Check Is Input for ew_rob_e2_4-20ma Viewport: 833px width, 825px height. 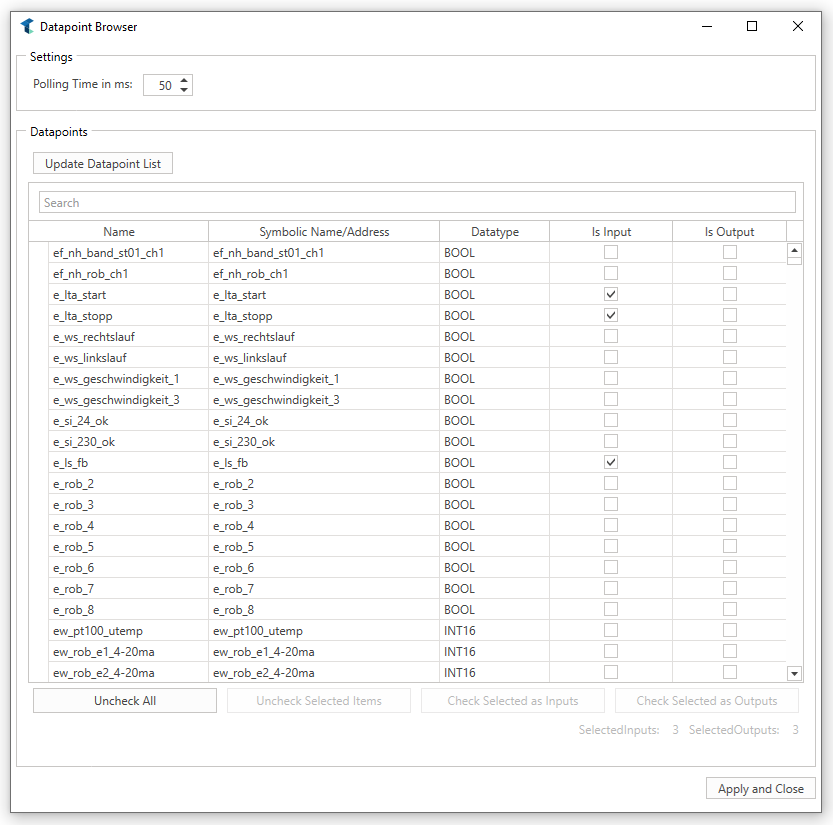click(x=611, y=672)
